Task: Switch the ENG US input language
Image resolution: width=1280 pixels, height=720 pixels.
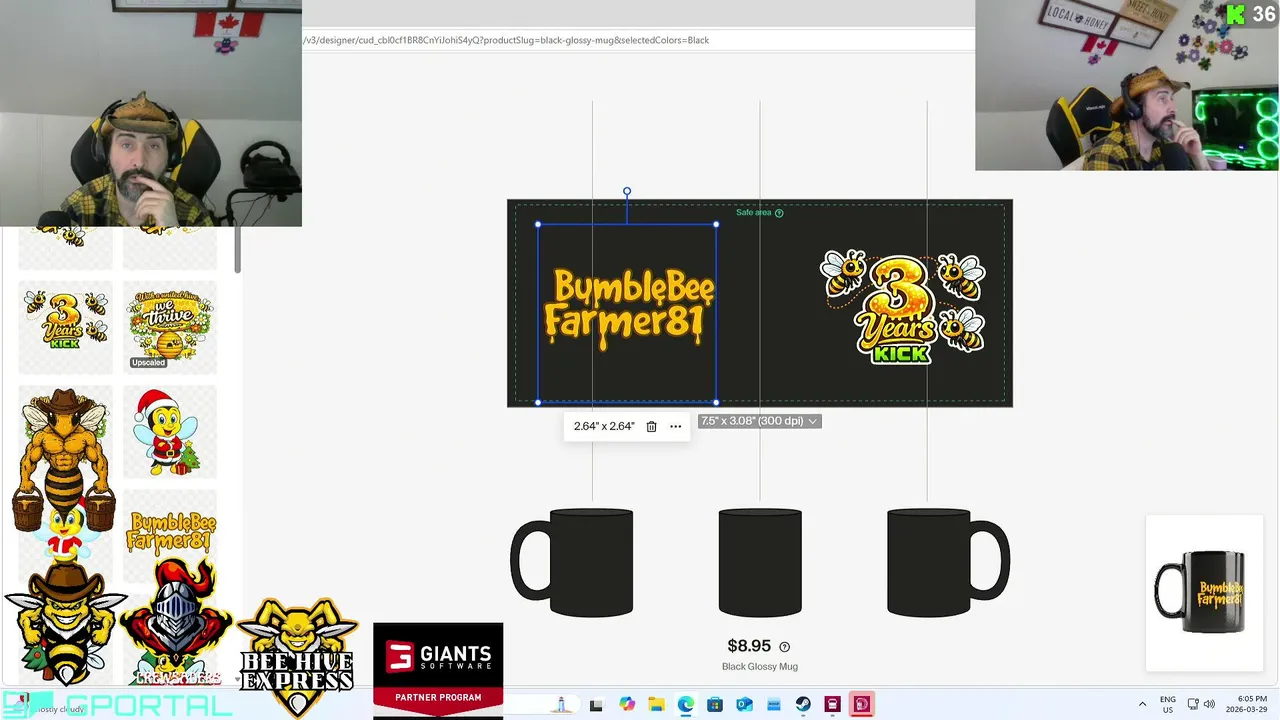Action: [1168, 704]
